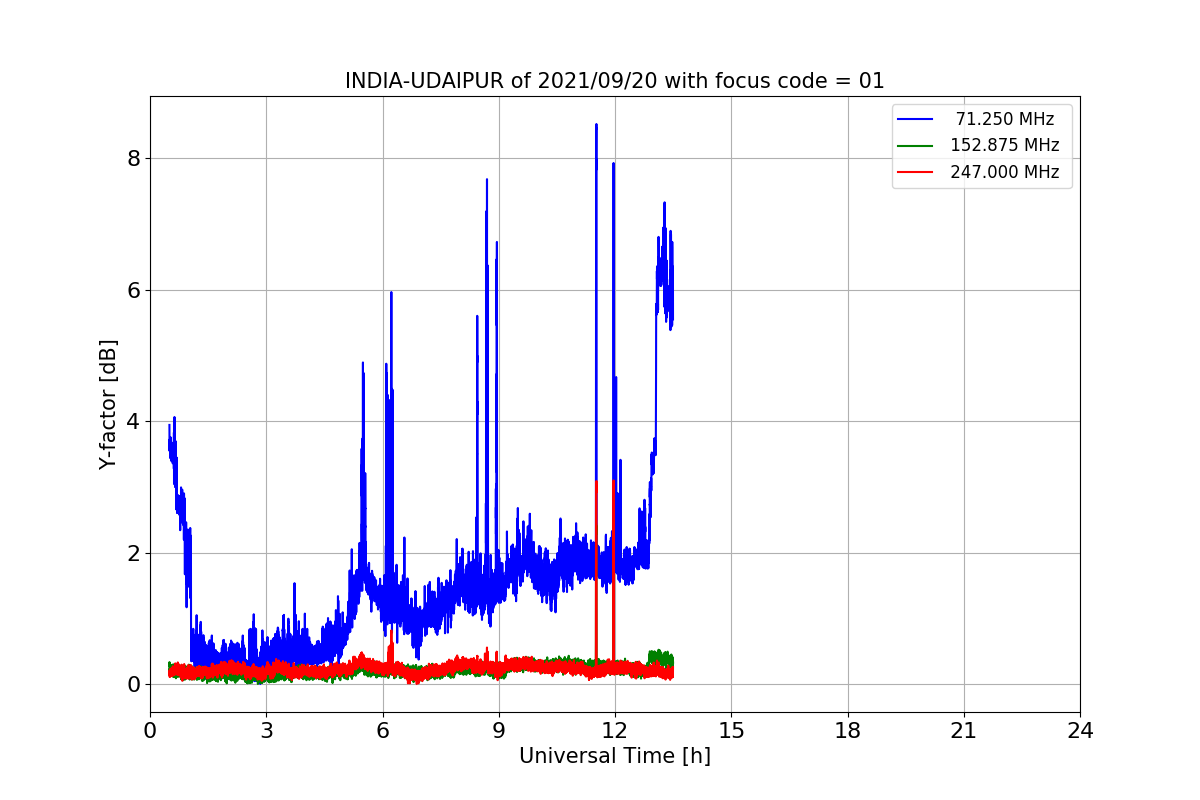1200x800 pixels.
Task: Click the green line sample in legend
Action: coord(915,146)
